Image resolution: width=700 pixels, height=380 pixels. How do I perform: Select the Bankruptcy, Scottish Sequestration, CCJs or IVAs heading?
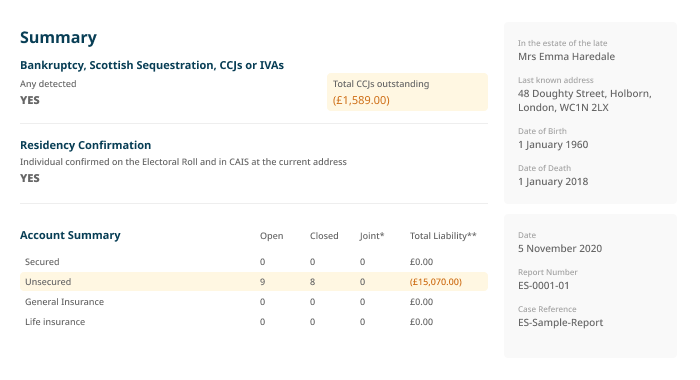(x=152, y=65)
